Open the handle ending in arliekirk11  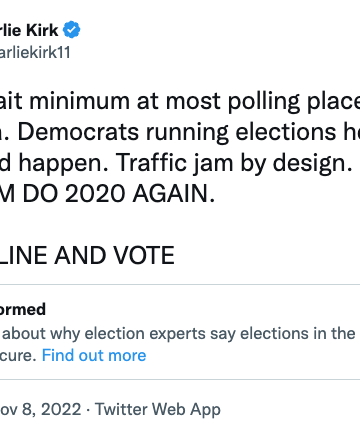click(x=35, y=52)
